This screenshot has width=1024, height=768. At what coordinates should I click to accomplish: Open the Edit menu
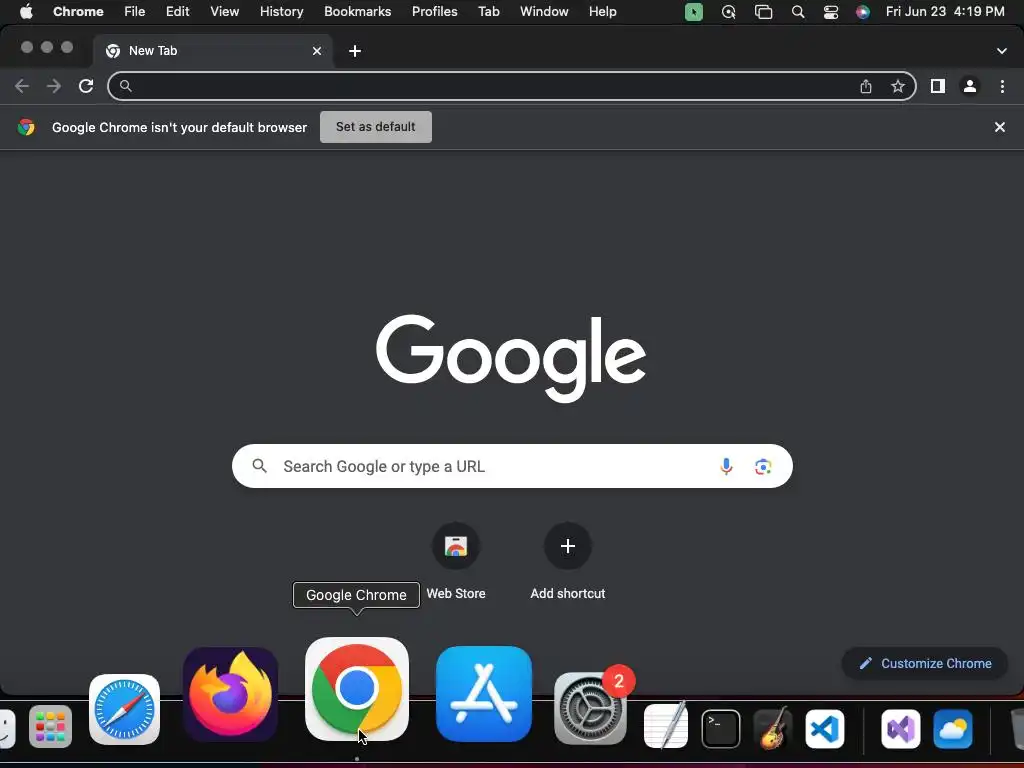[178, 12]
